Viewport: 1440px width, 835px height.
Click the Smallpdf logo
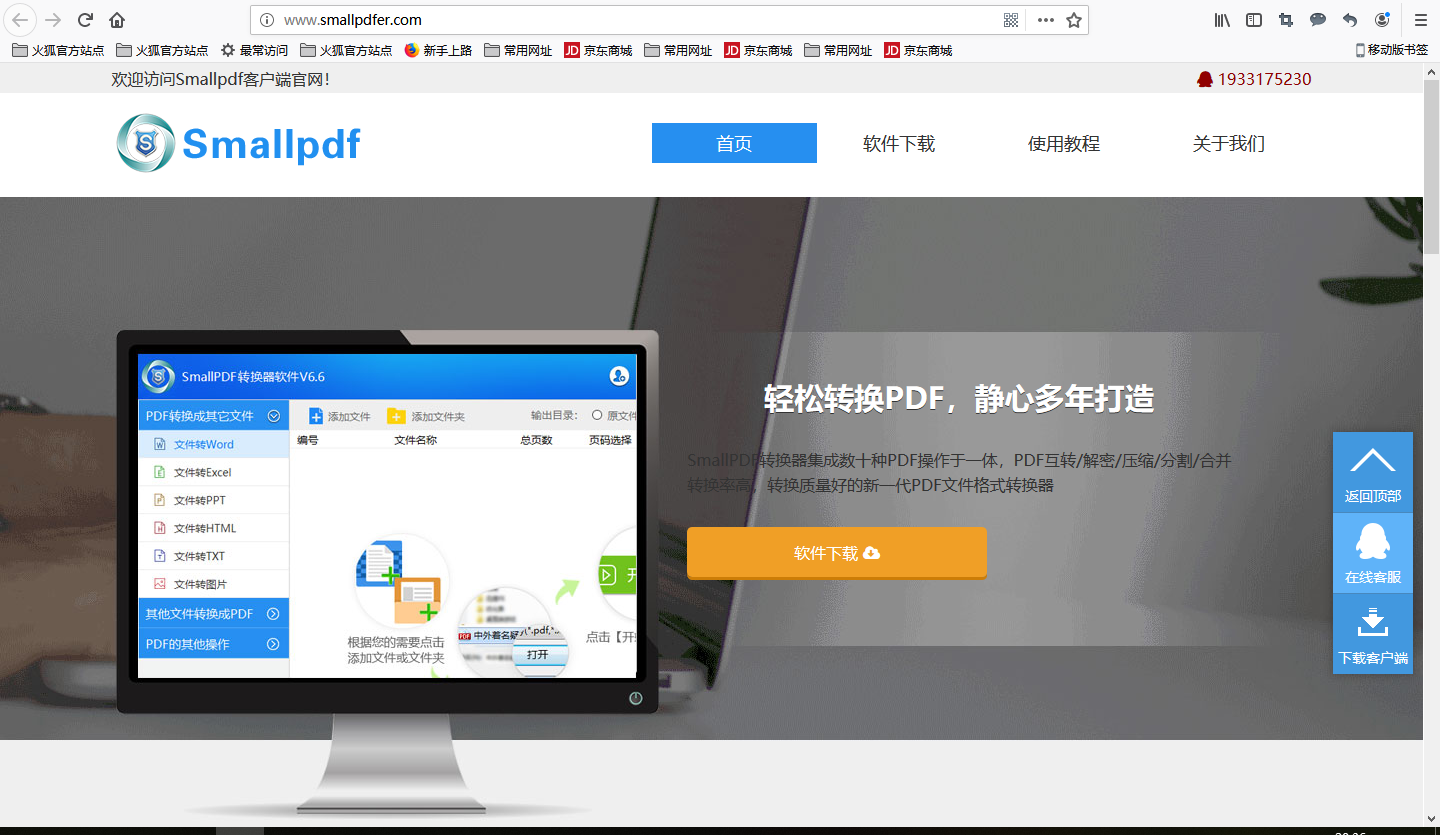coord(238,144)
